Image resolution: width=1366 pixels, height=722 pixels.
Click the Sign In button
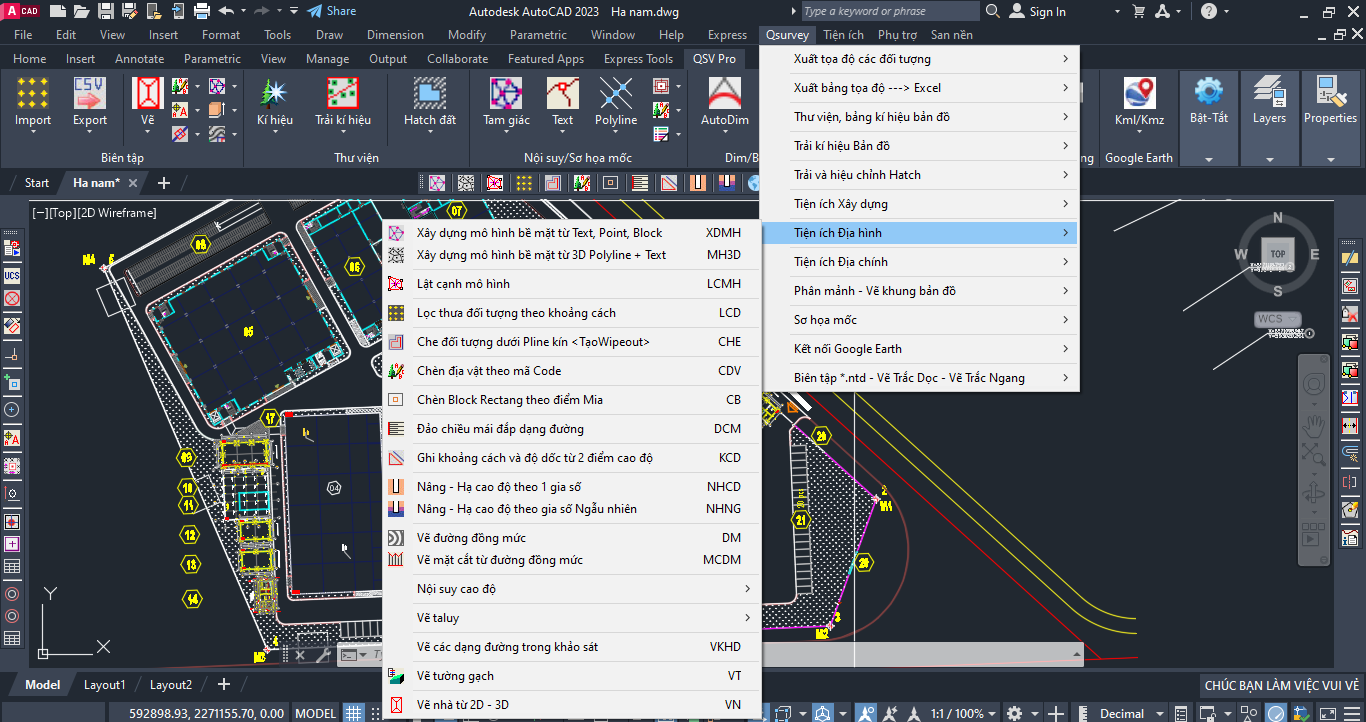pyautogui.click(x=1037, y=11)
